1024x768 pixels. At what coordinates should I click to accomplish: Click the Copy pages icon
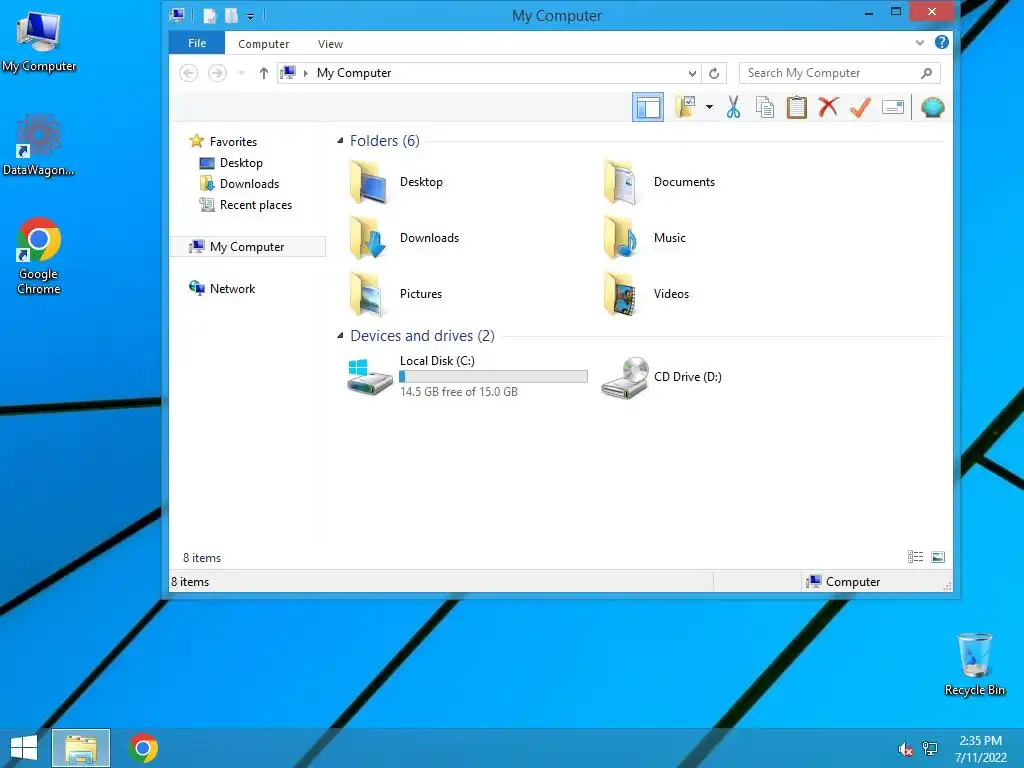pyautogui.click(x=765, y=107)
